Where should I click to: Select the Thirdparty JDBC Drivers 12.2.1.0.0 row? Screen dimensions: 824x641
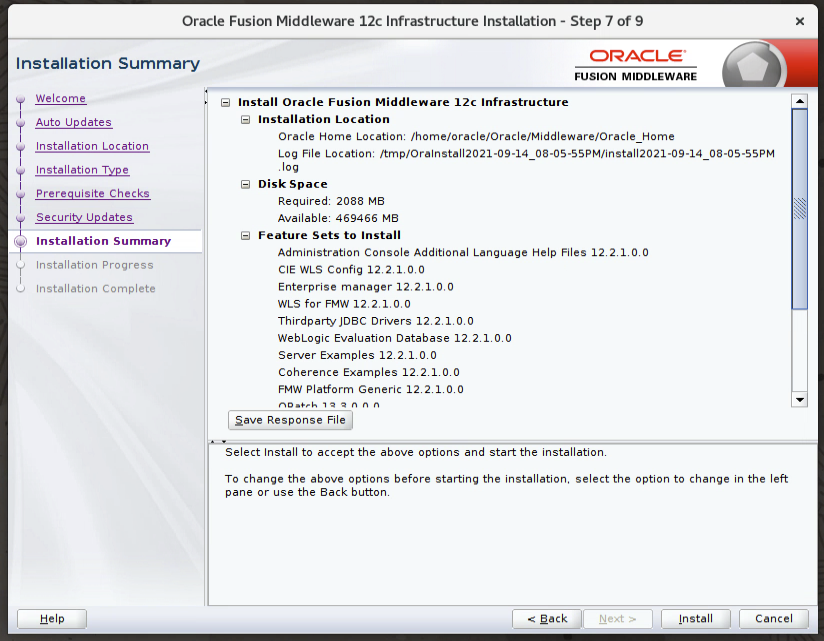click(376, 321)
